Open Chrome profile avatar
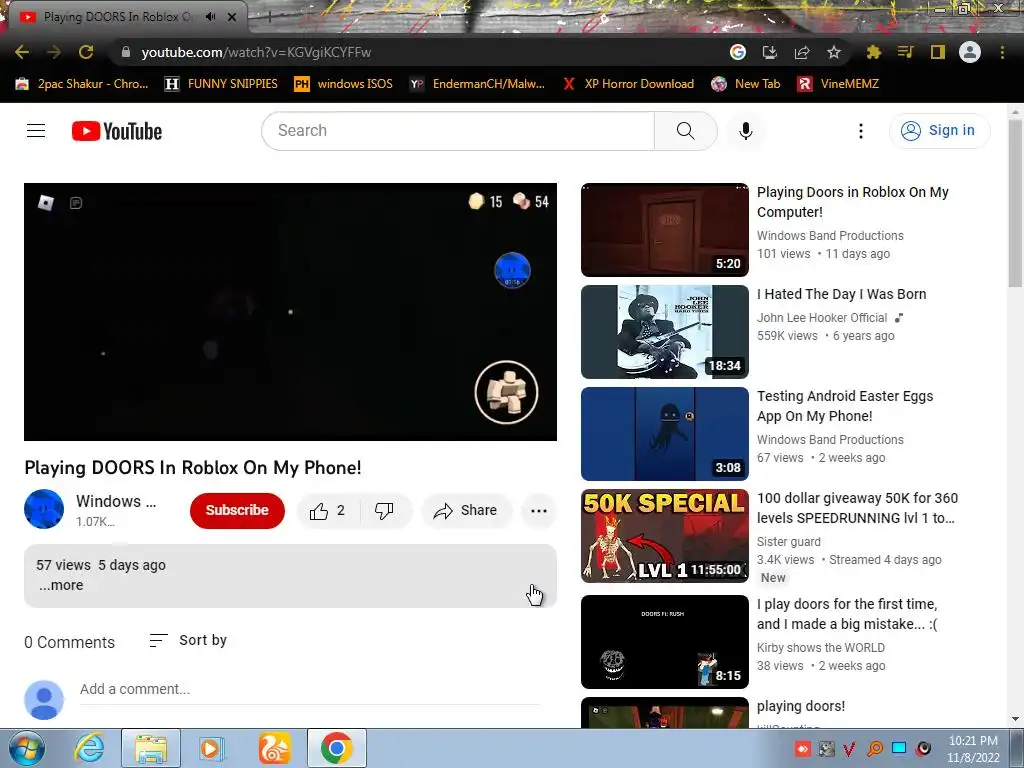The width and height of the screenshot is (1024, 768). [x=970, y=52]
